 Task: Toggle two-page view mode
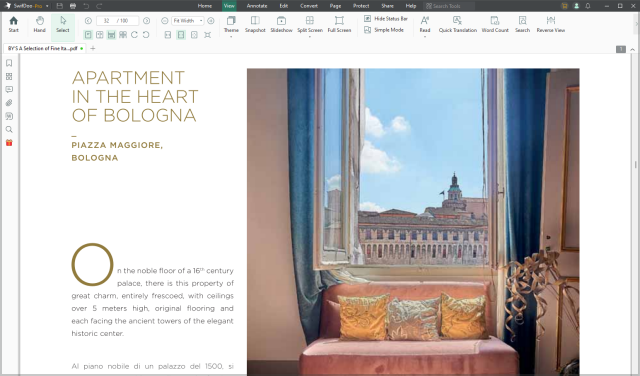point(100,35)
